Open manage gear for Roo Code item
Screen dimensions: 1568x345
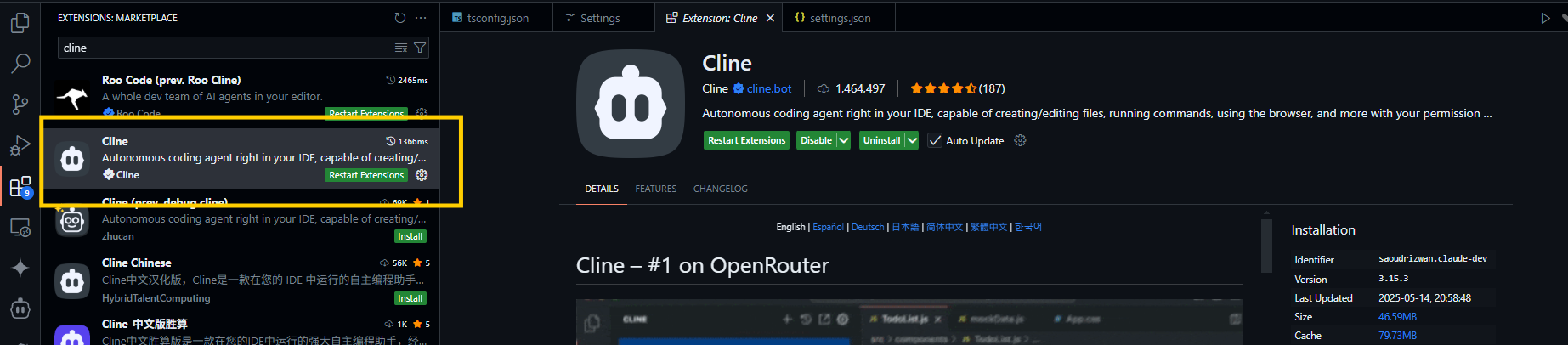(422, 113)
